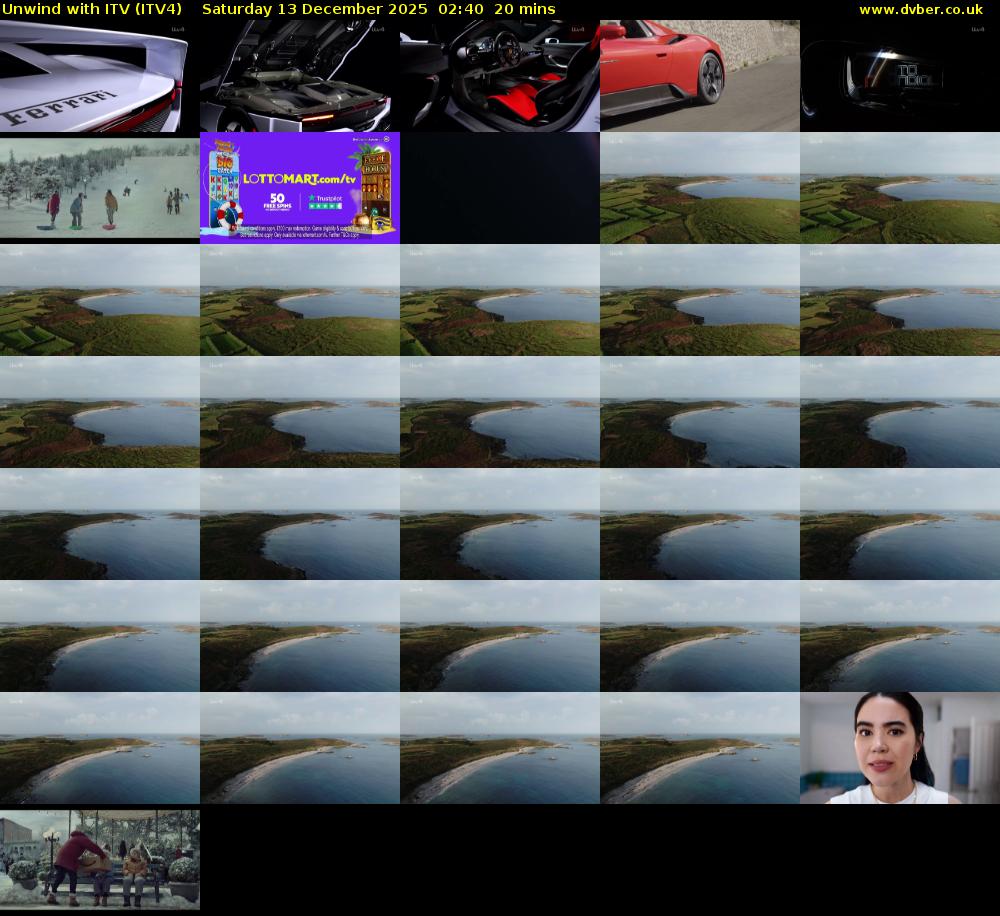
Task: Click the 'Unwind with ITV (ITV4)' title
Action: pos(91,9)
